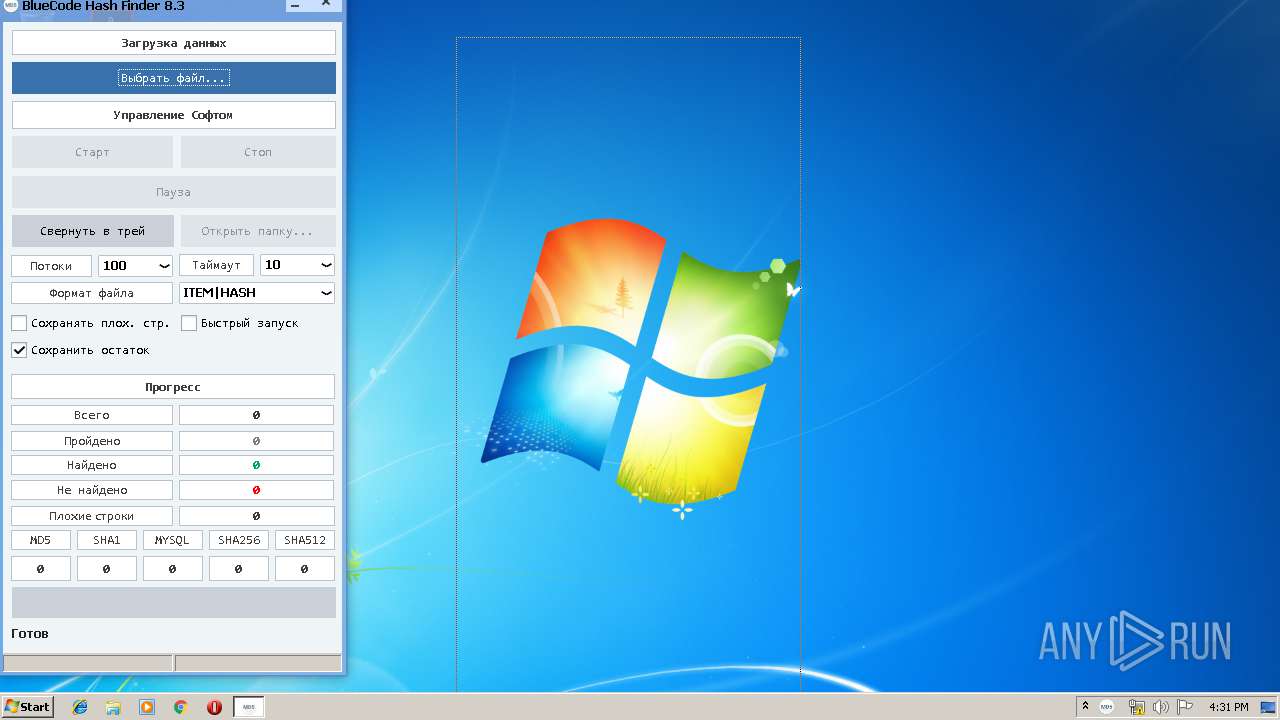Image resolution: width=1280 pixels, height=720 pixels.
Task: Click the Пройдено label
Action: pyautogui.click(x=92, y=441)
